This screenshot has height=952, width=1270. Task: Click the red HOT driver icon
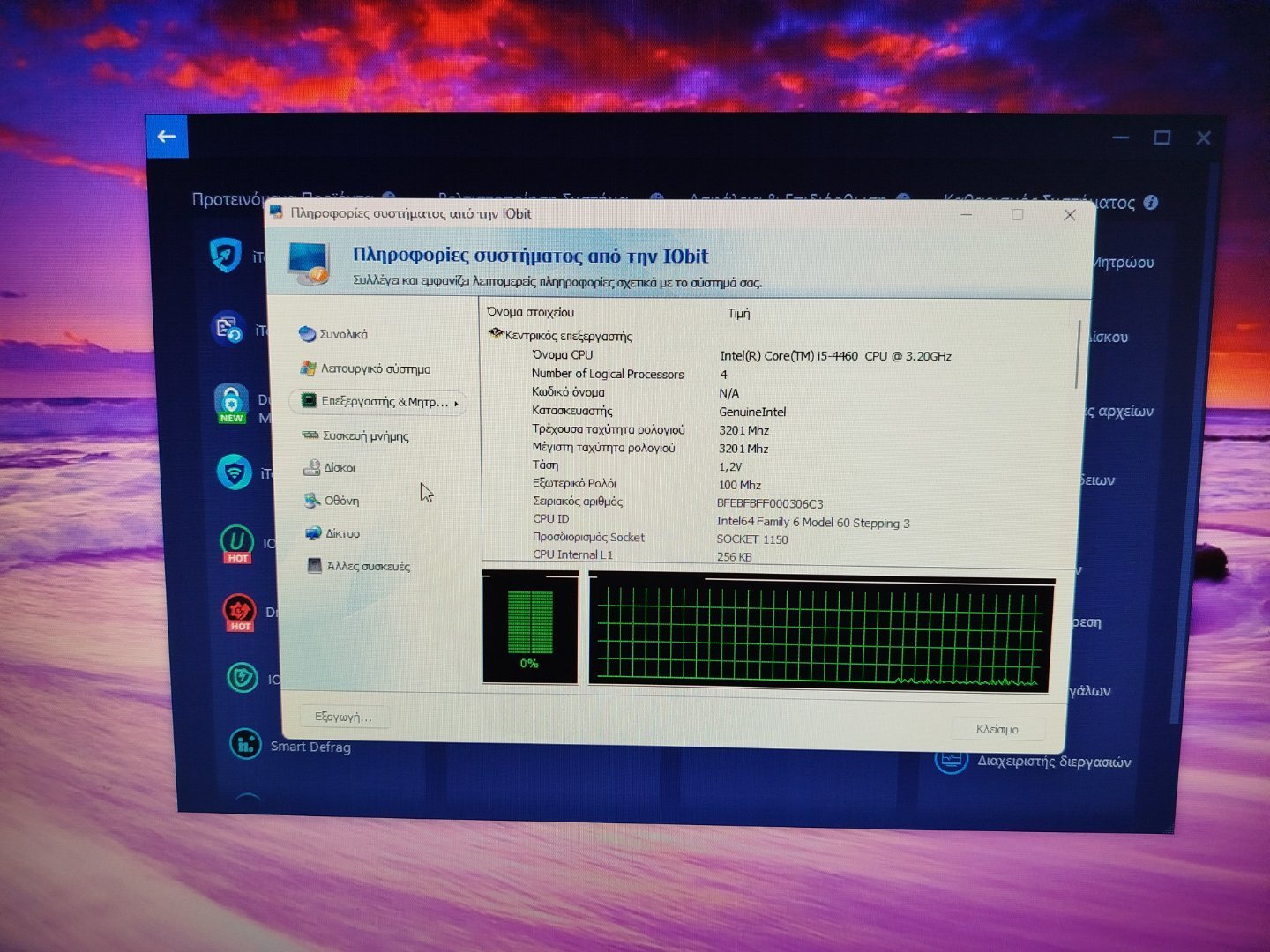(x=238, y=612)
